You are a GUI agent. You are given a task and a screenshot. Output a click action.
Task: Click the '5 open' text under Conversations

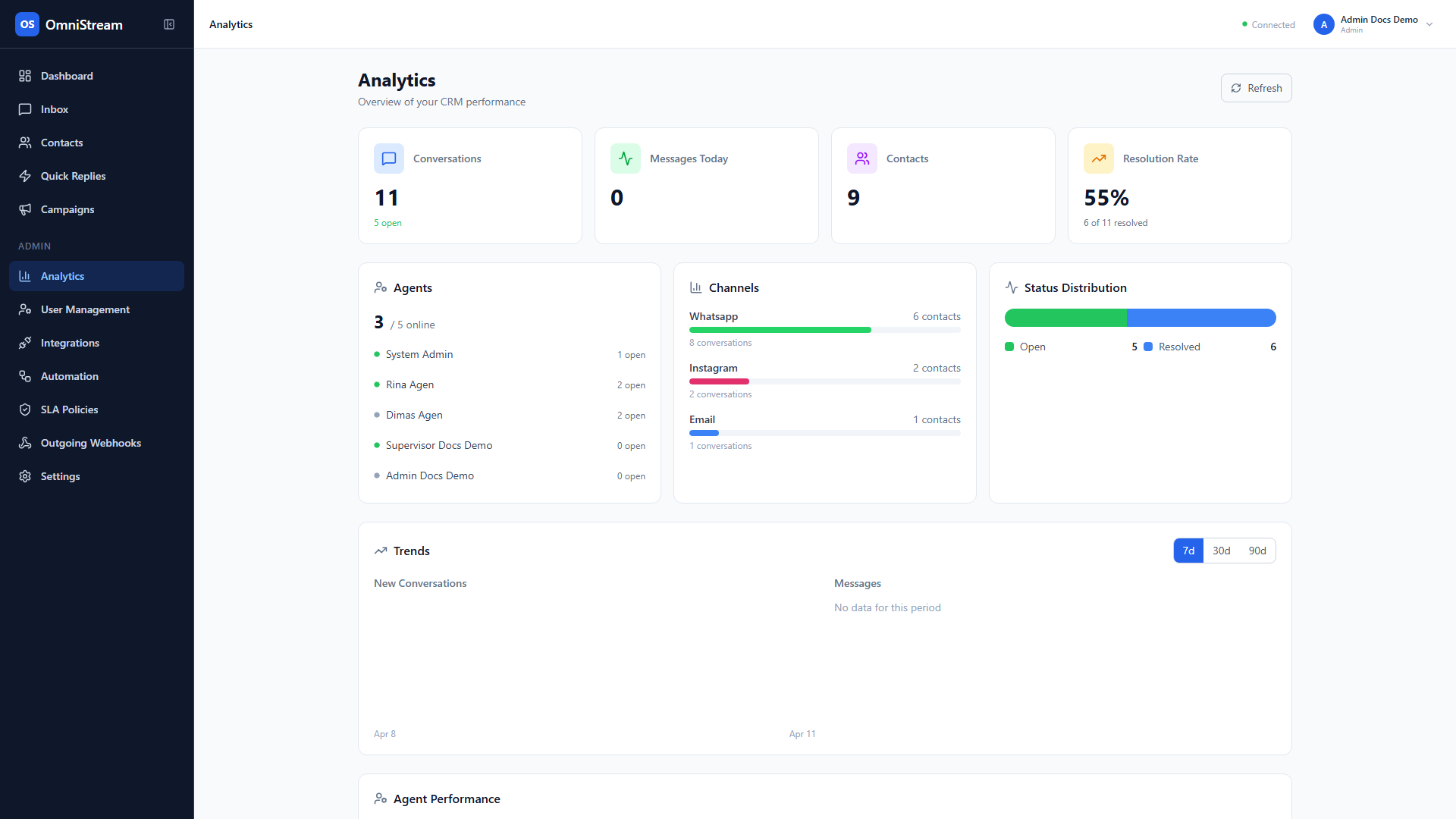click(x=388, y=223)
